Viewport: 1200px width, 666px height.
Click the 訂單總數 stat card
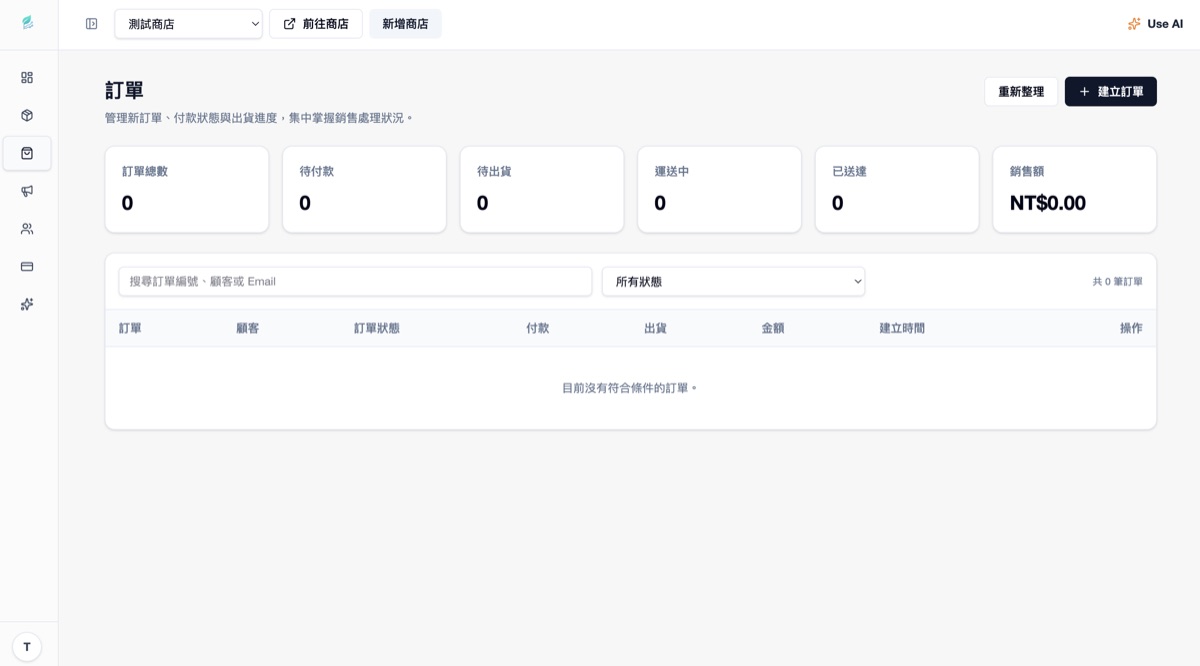click(x=187, y=190)
